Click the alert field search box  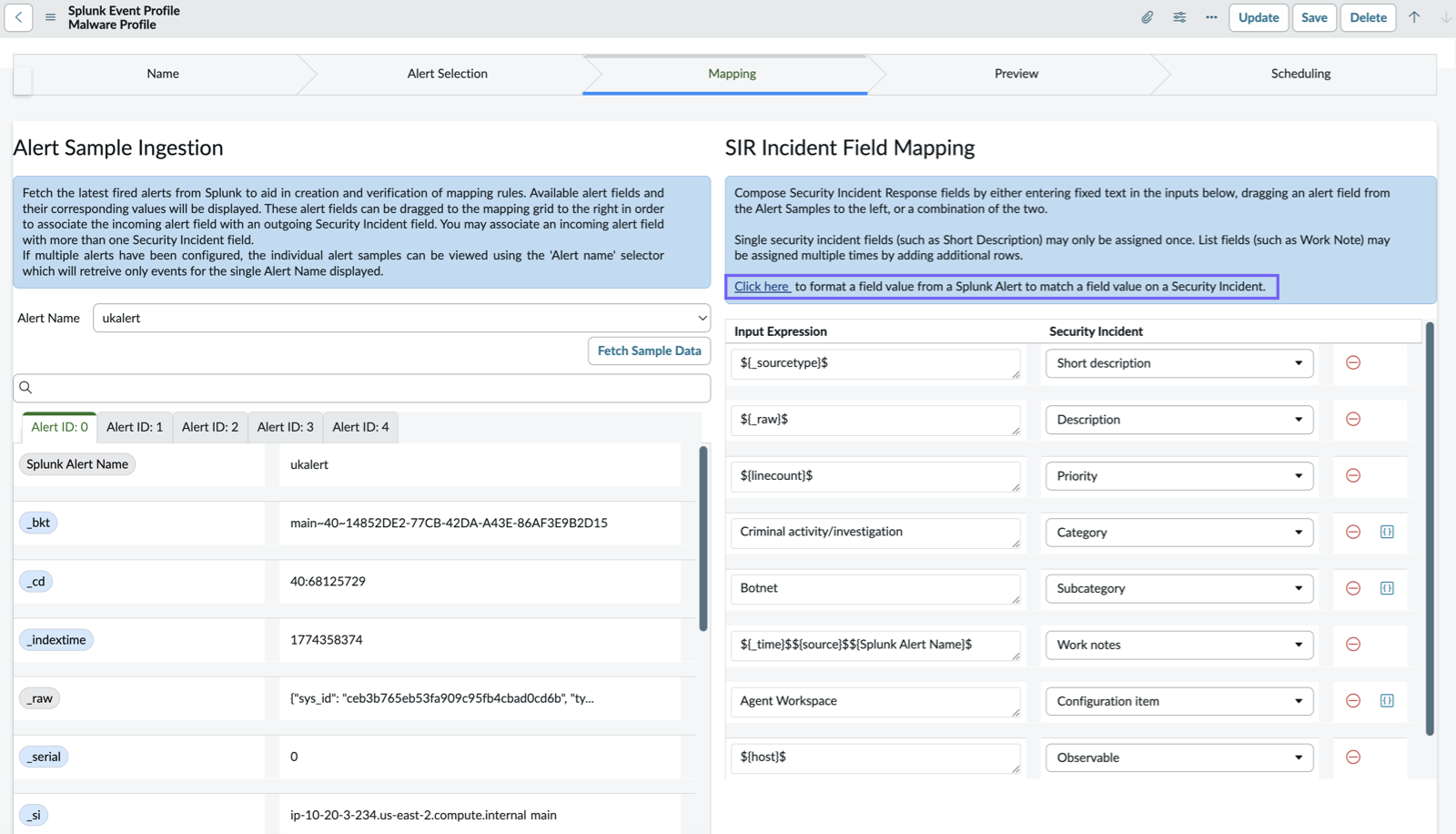(361, 388)
